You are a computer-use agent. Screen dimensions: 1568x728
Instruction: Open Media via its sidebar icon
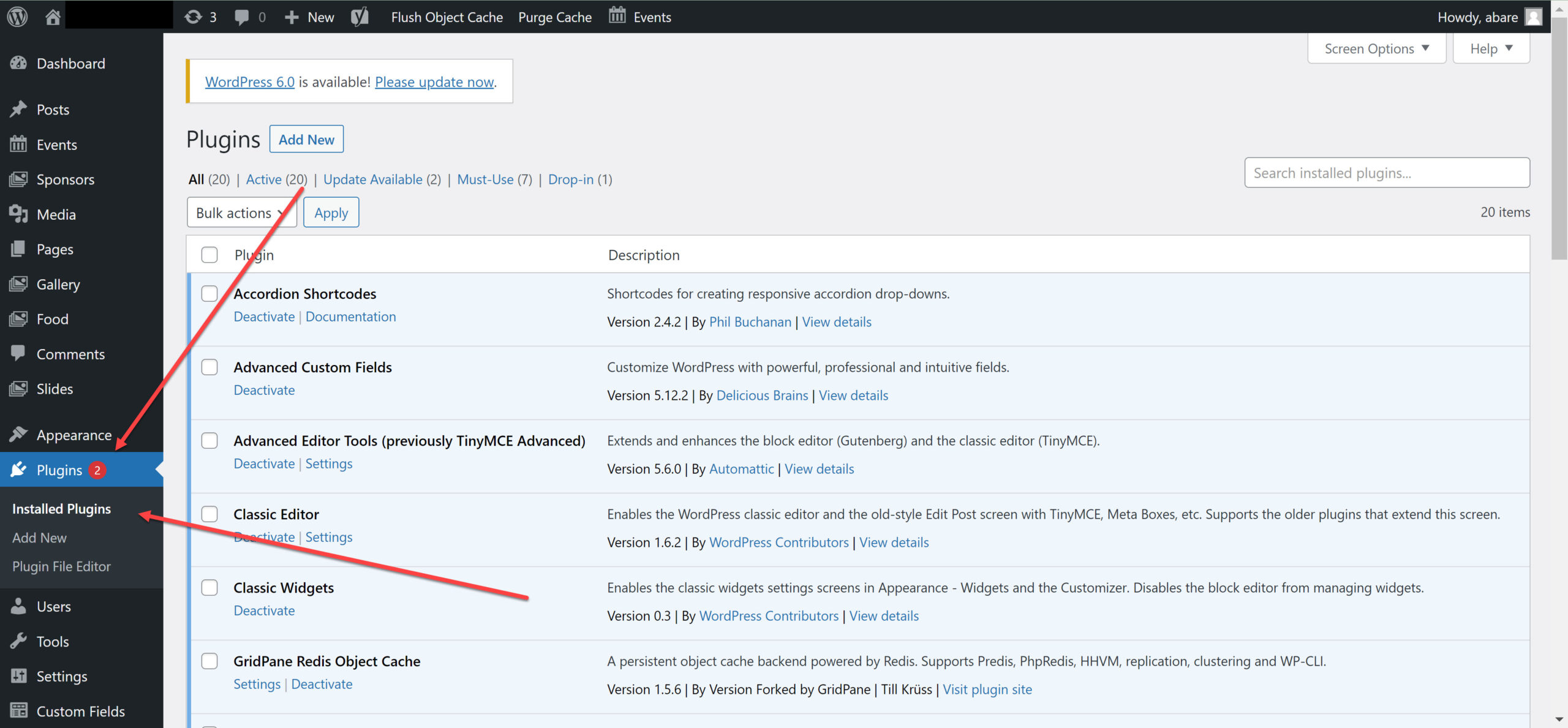click(x=18, y=214)
